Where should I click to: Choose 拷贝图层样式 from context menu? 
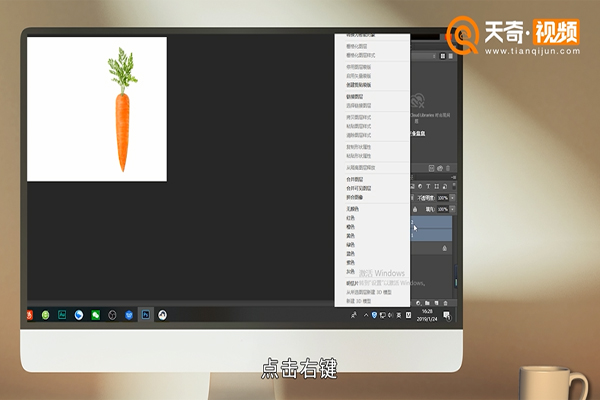tap(359, 118)
